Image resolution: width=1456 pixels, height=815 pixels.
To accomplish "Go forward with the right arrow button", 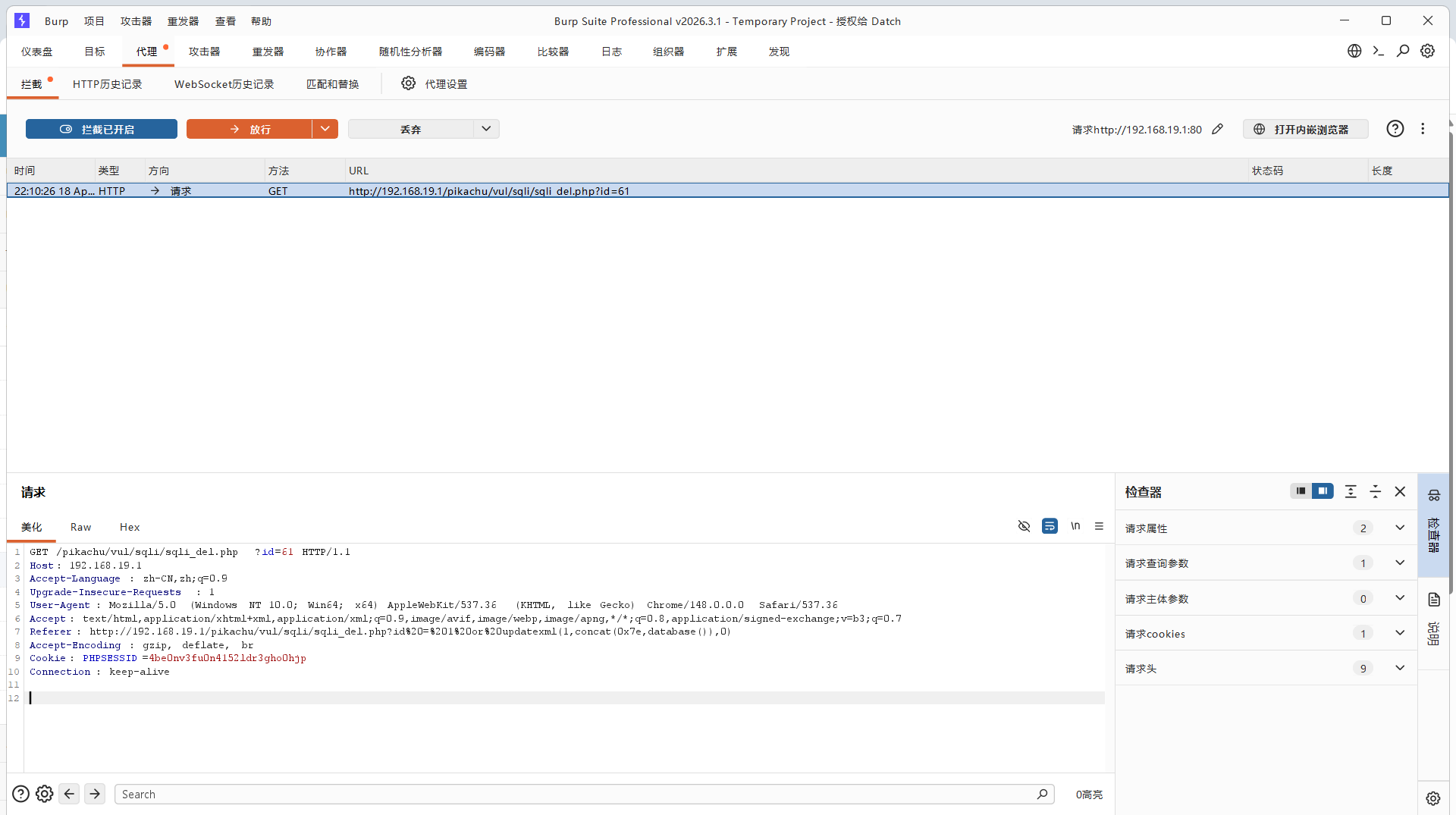I will click(x=95, y=794).
